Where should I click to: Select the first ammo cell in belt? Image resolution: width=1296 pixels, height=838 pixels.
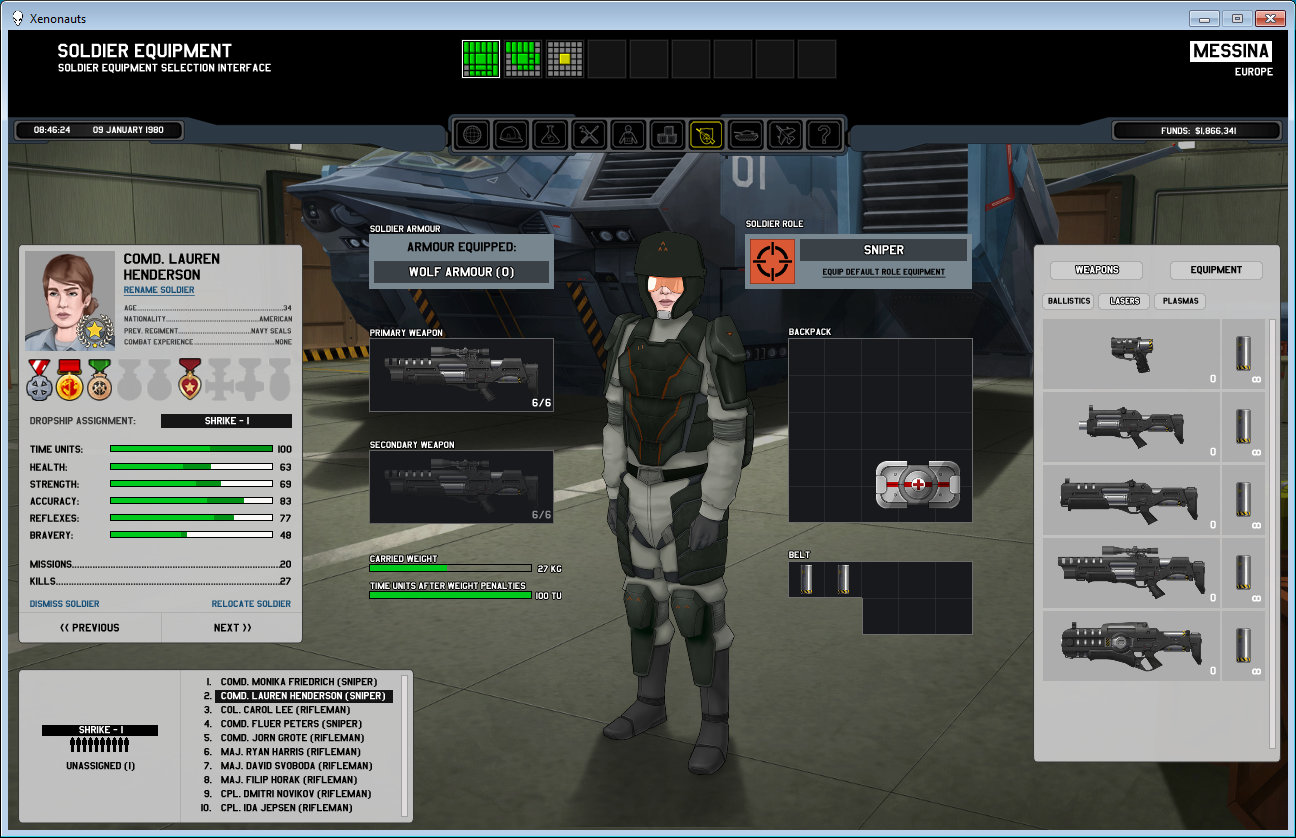coord(807,579)
